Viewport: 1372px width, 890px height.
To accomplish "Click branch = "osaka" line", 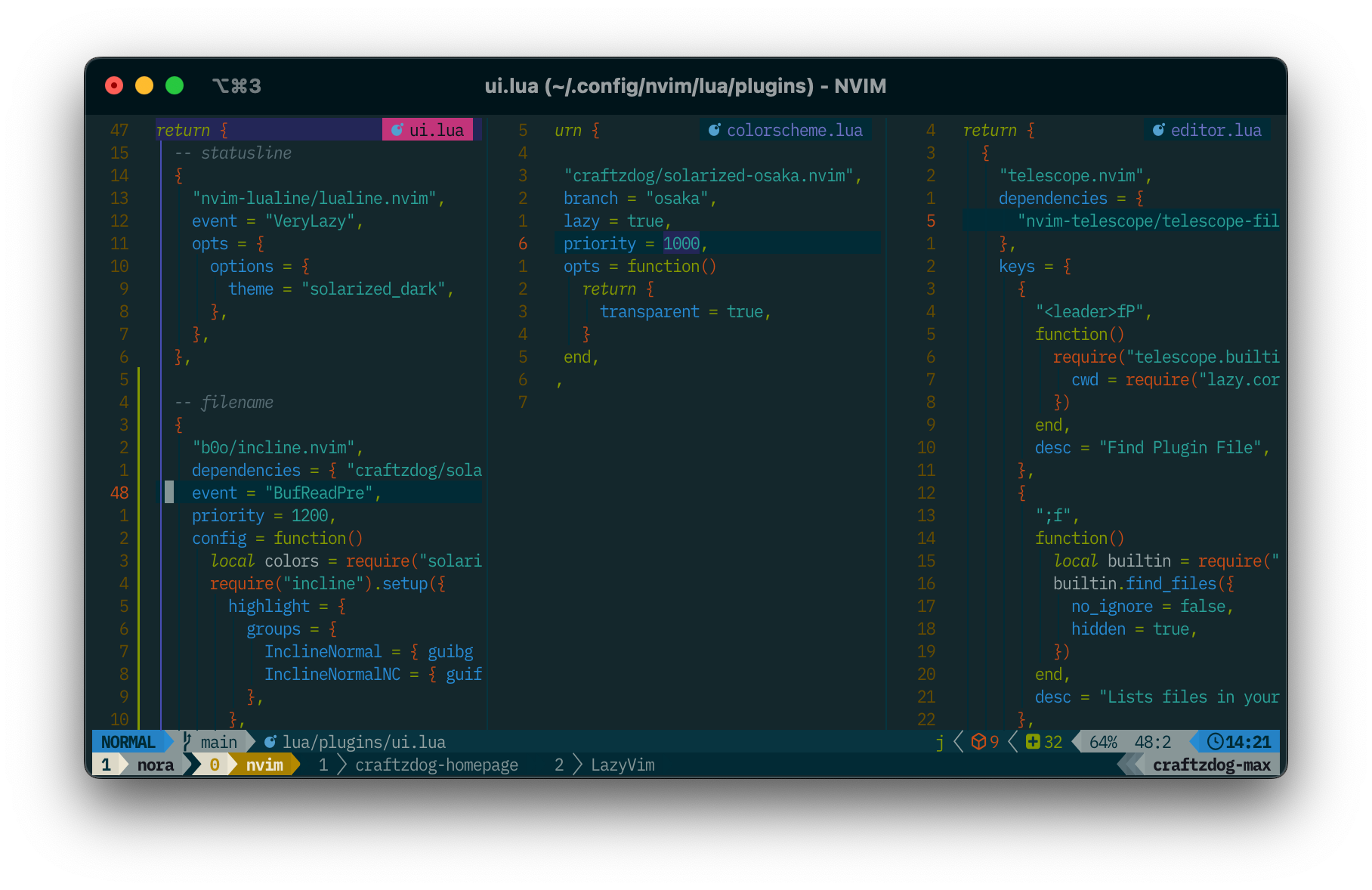I will point(640,198).
